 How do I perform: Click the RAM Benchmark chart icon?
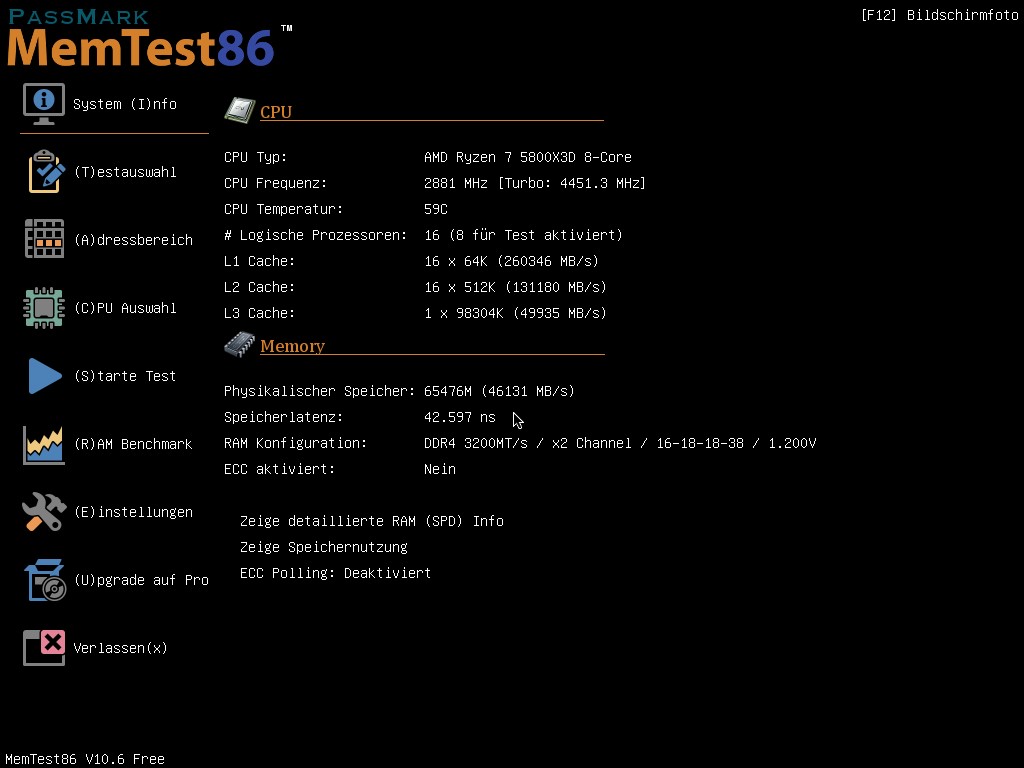click(44, 445)
